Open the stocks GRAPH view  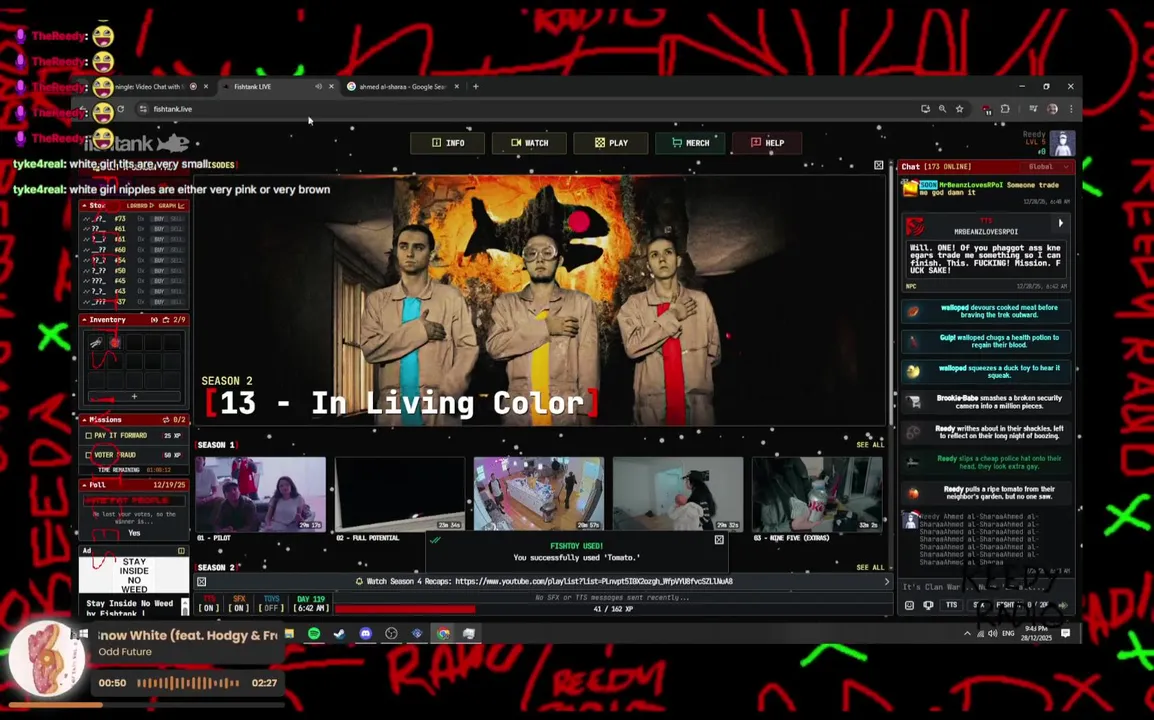tap(171, 205)
